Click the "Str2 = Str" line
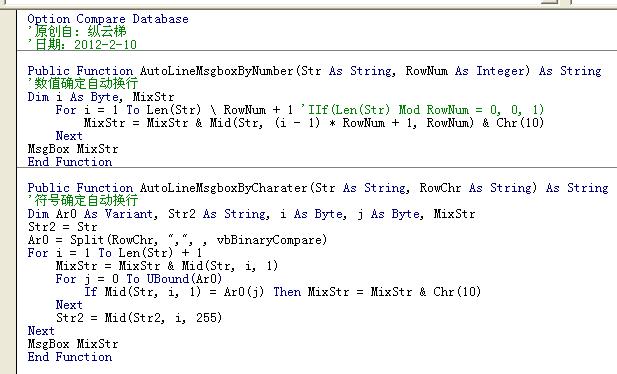This screenshot has height=374, width=617. [62, 227]
